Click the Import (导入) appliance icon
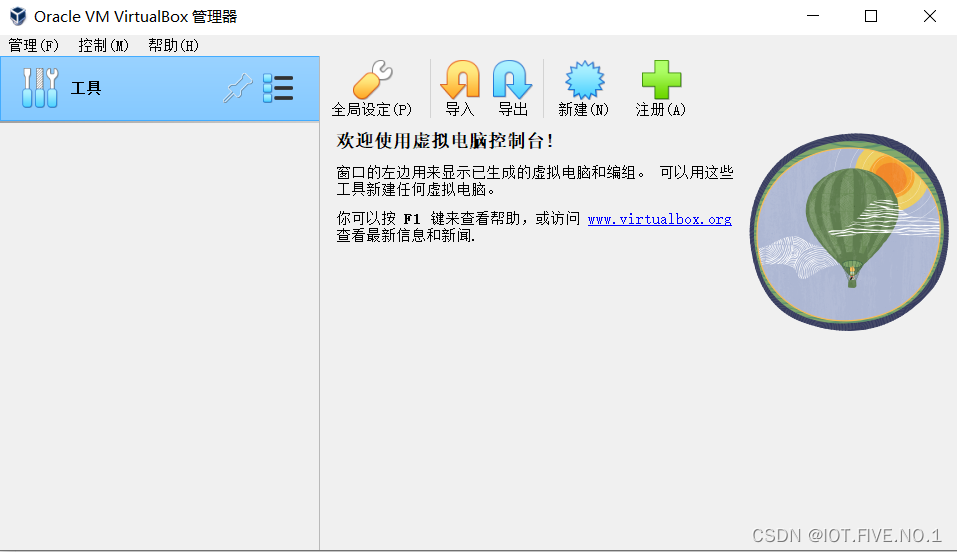Screen dimensions: 957x552 click(x=460, y=79)
